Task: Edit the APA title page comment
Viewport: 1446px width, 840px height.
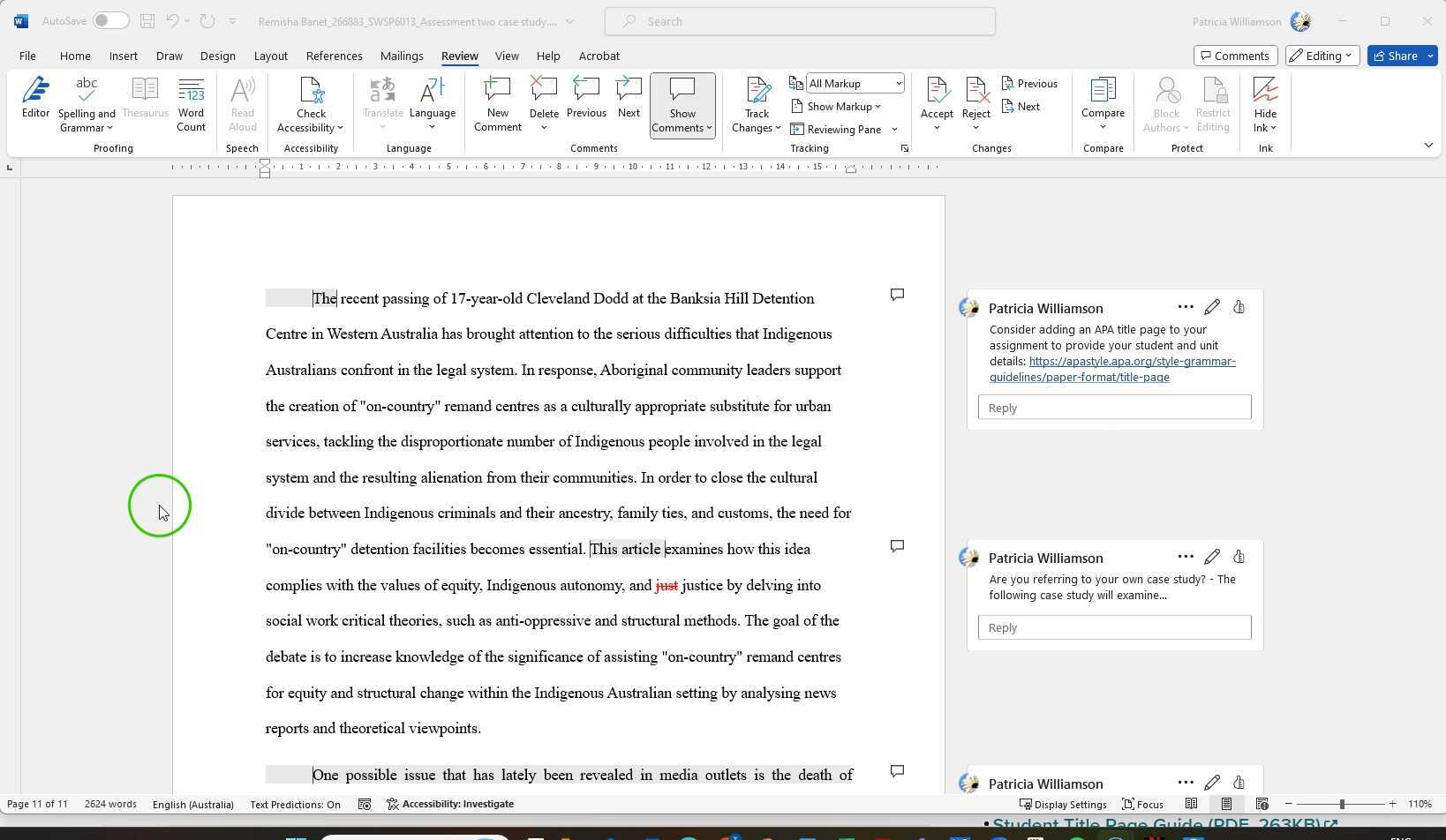Action: point(1211,307)
